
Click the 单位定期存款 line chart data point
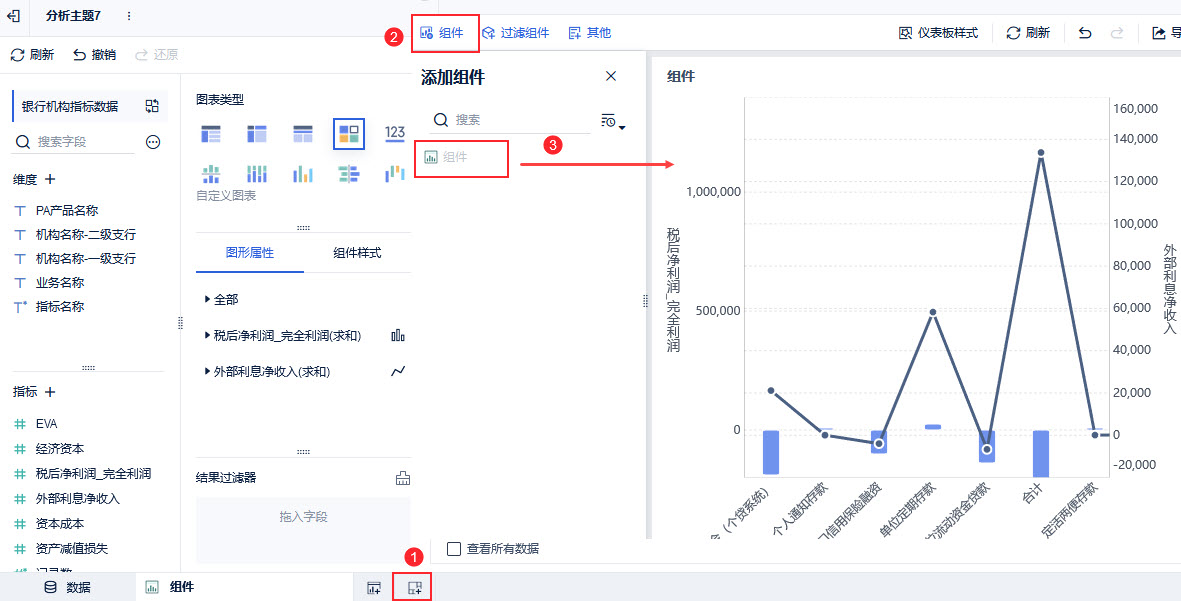[932, 312]
